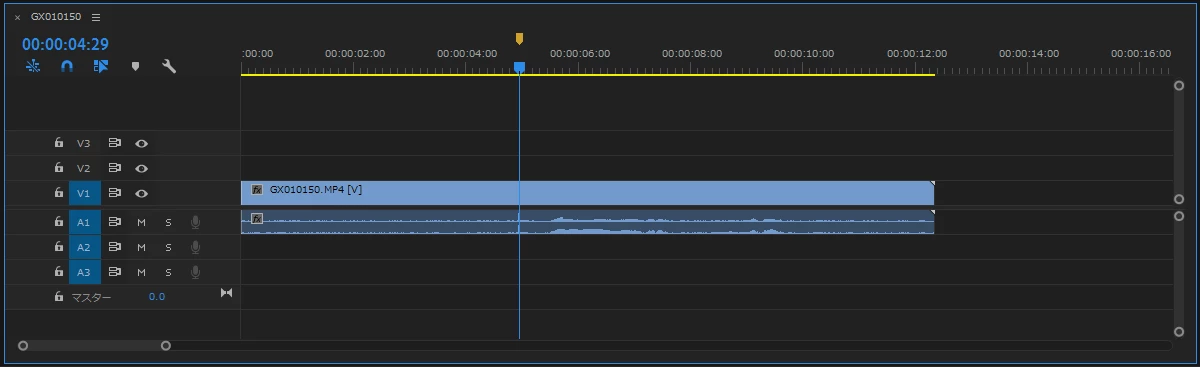Screen dimensions: 1200x367
Task: Select the GX010150.MP4 [V] video clip
Action: pos(587,193)
